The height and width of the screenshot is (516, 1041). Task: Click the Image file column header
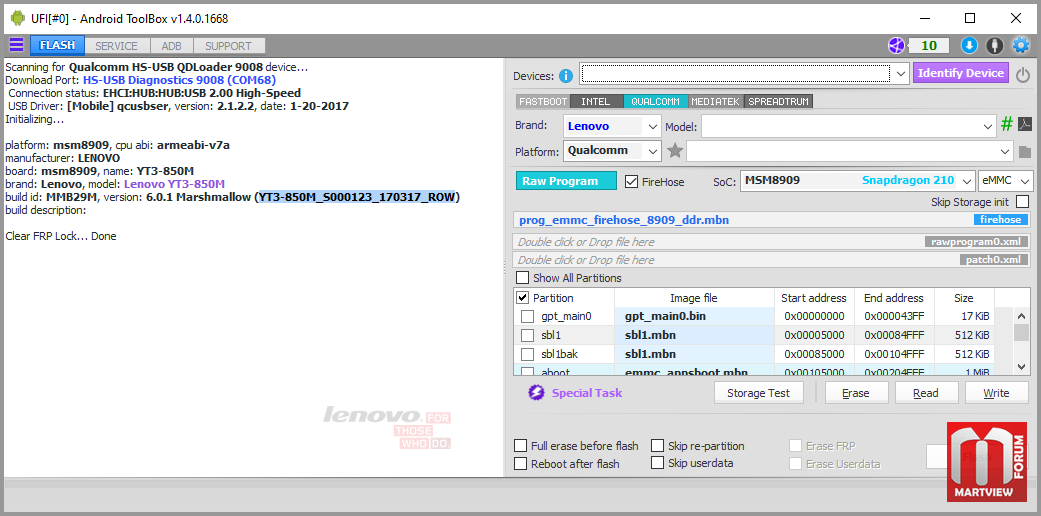coord(694,298)
